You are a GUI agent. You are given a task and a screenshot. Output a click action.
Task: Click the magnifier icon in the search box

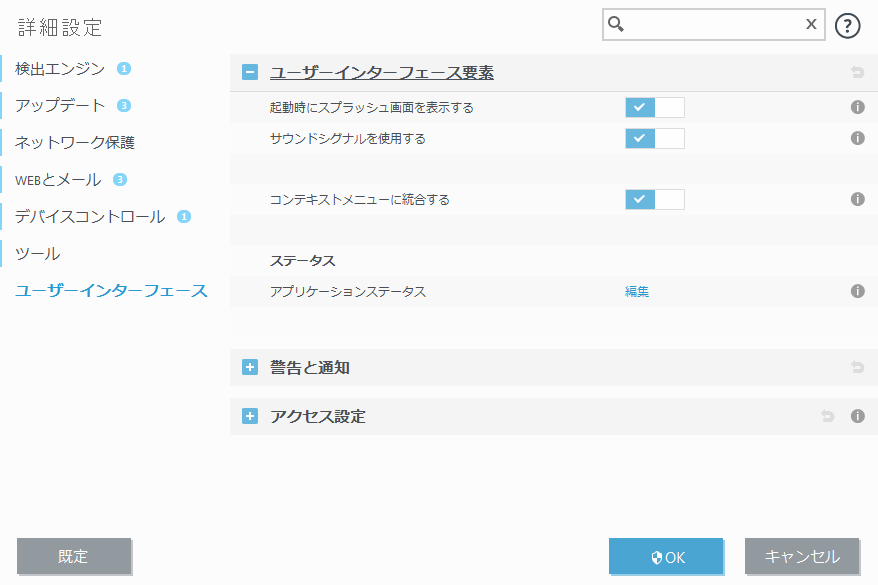pos(614,24)
